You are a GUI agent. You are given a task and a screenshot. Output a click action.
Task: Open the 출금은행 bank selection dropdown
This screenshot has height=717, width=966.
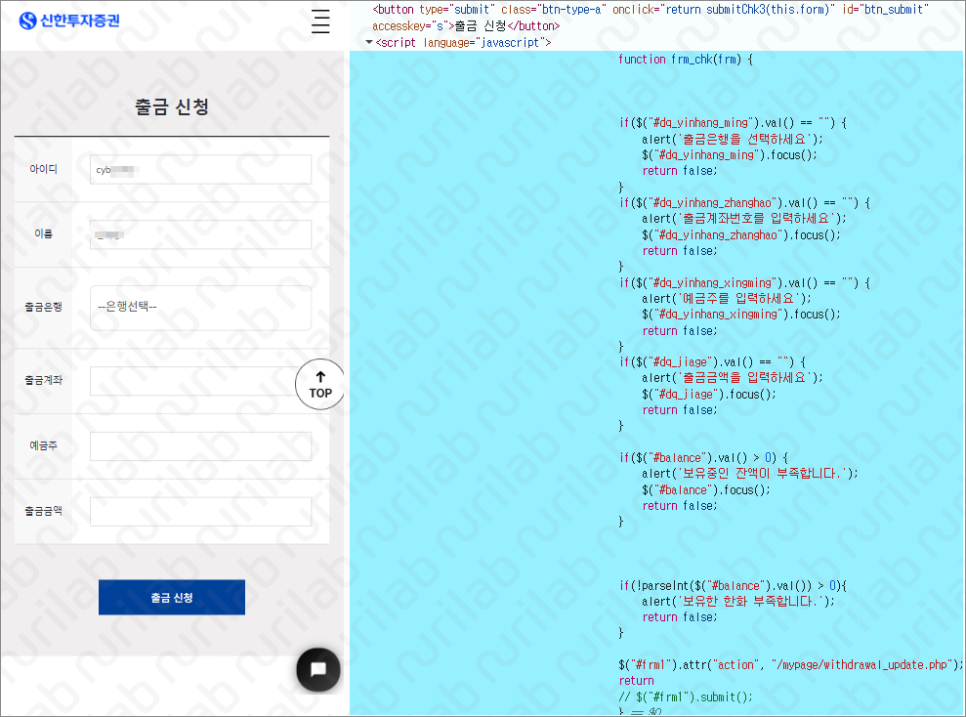201,307
